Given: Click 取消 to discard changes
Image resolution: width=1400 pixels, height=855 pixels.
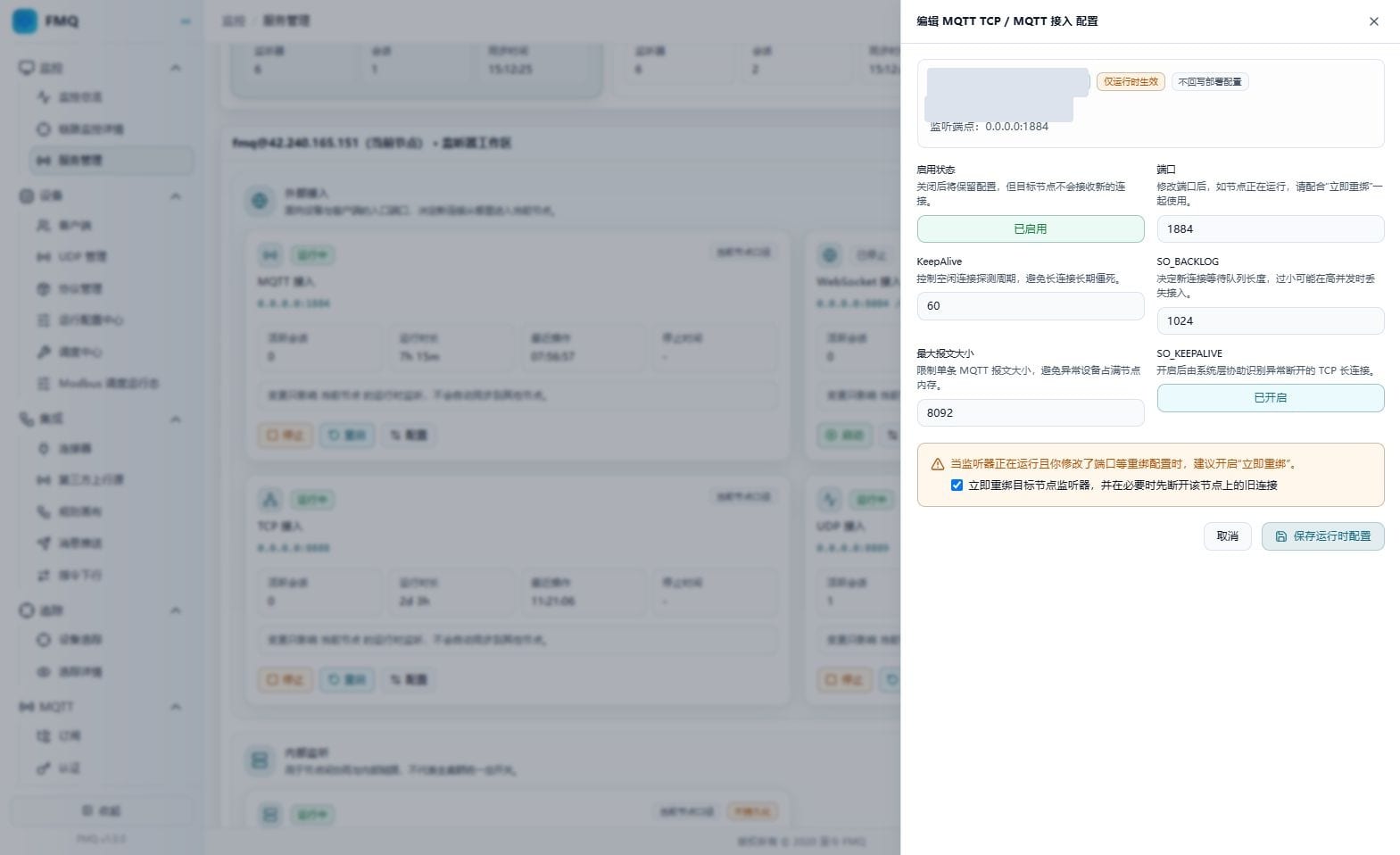Looking at the screenshot, I should pos(1227,536).
